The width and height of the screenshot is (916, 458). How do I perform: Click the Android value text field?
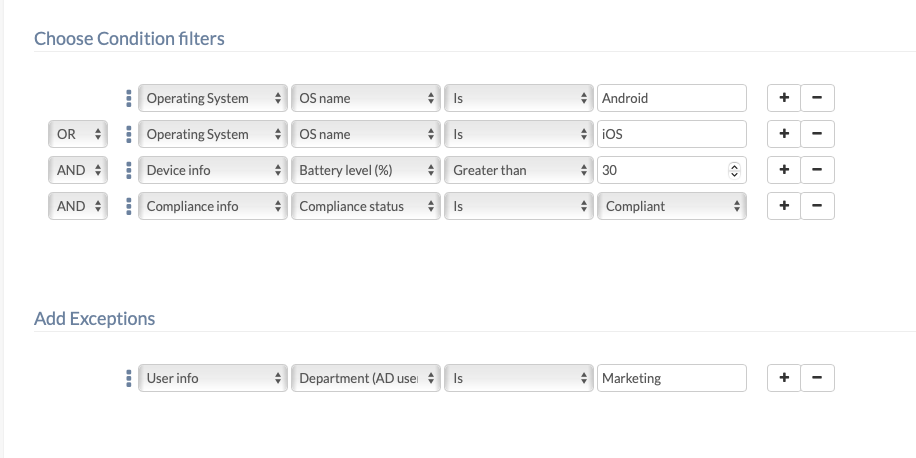672,98
